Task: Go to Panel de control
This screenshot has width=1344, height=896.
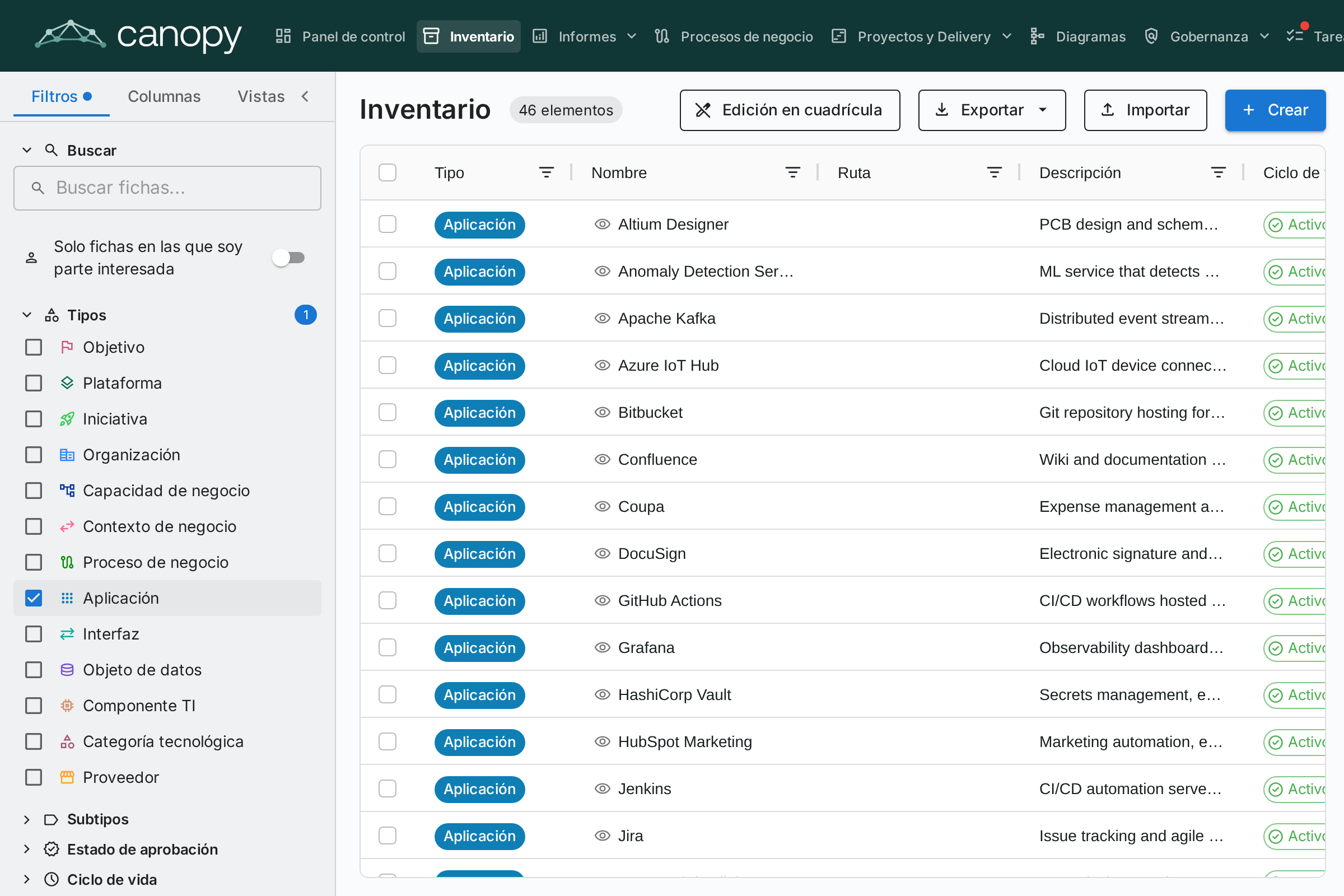Action: click(340, 36)
